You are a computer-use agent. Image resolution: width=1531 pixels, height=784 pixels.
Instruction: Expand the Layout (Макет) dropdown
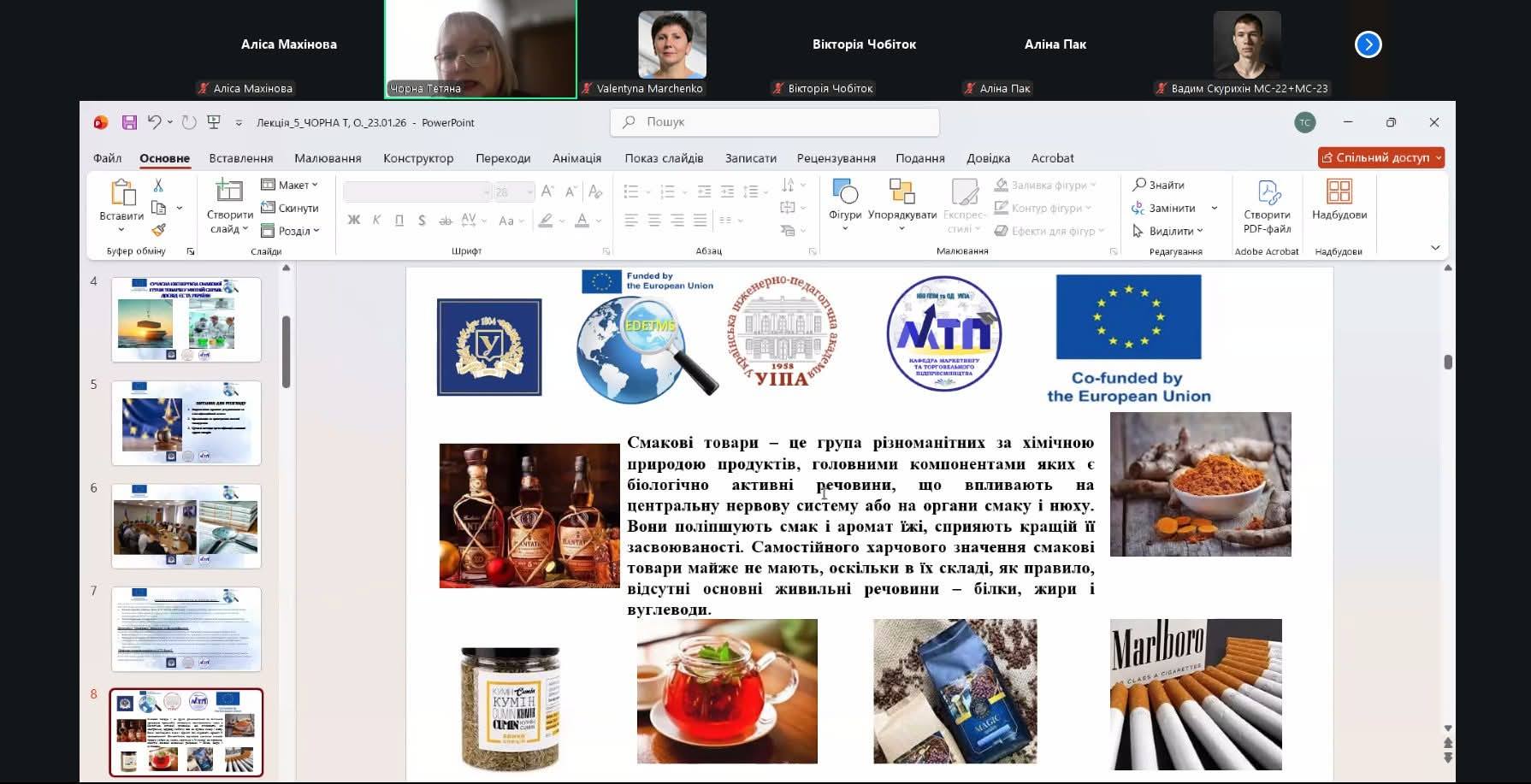tap(290, 185)
